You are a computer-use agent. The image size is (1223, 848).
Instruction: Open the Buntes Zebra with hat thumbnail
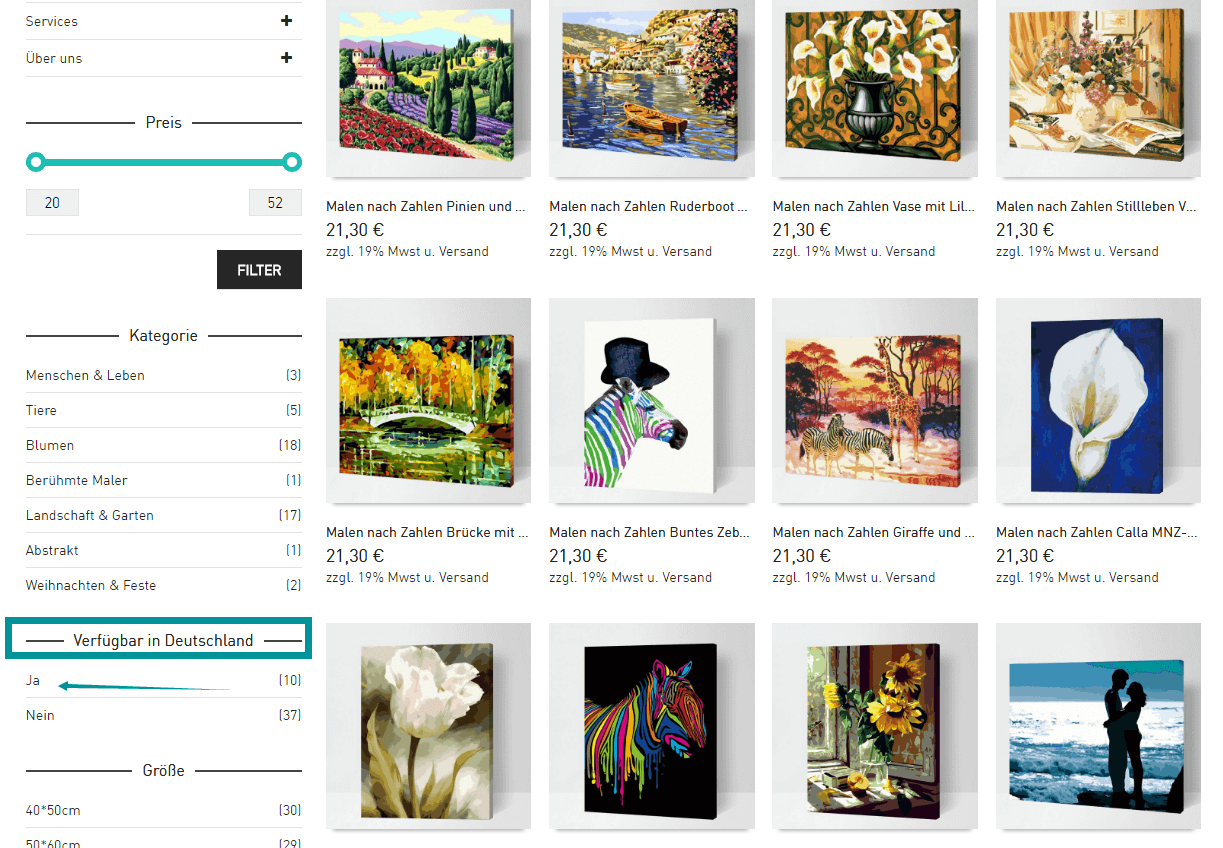[x=651, y=401]
